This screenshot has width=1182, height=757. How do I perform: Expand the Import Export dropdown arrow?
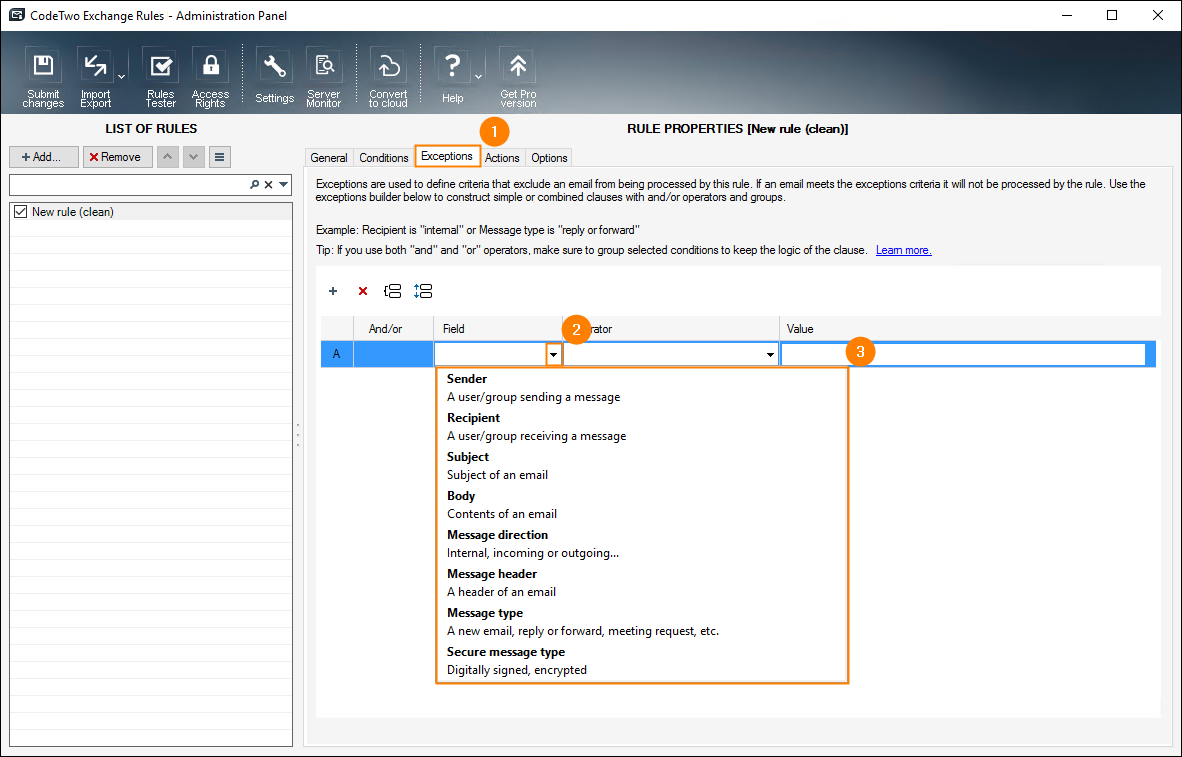click(121, 77)
